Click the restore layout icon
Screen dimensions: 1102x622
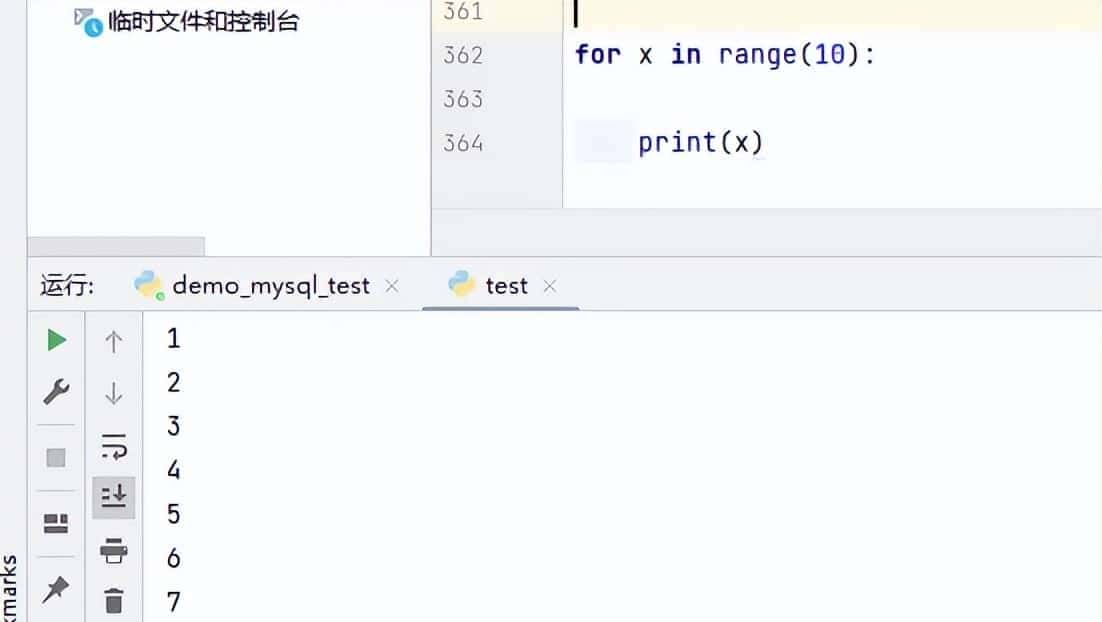(57, 524)
